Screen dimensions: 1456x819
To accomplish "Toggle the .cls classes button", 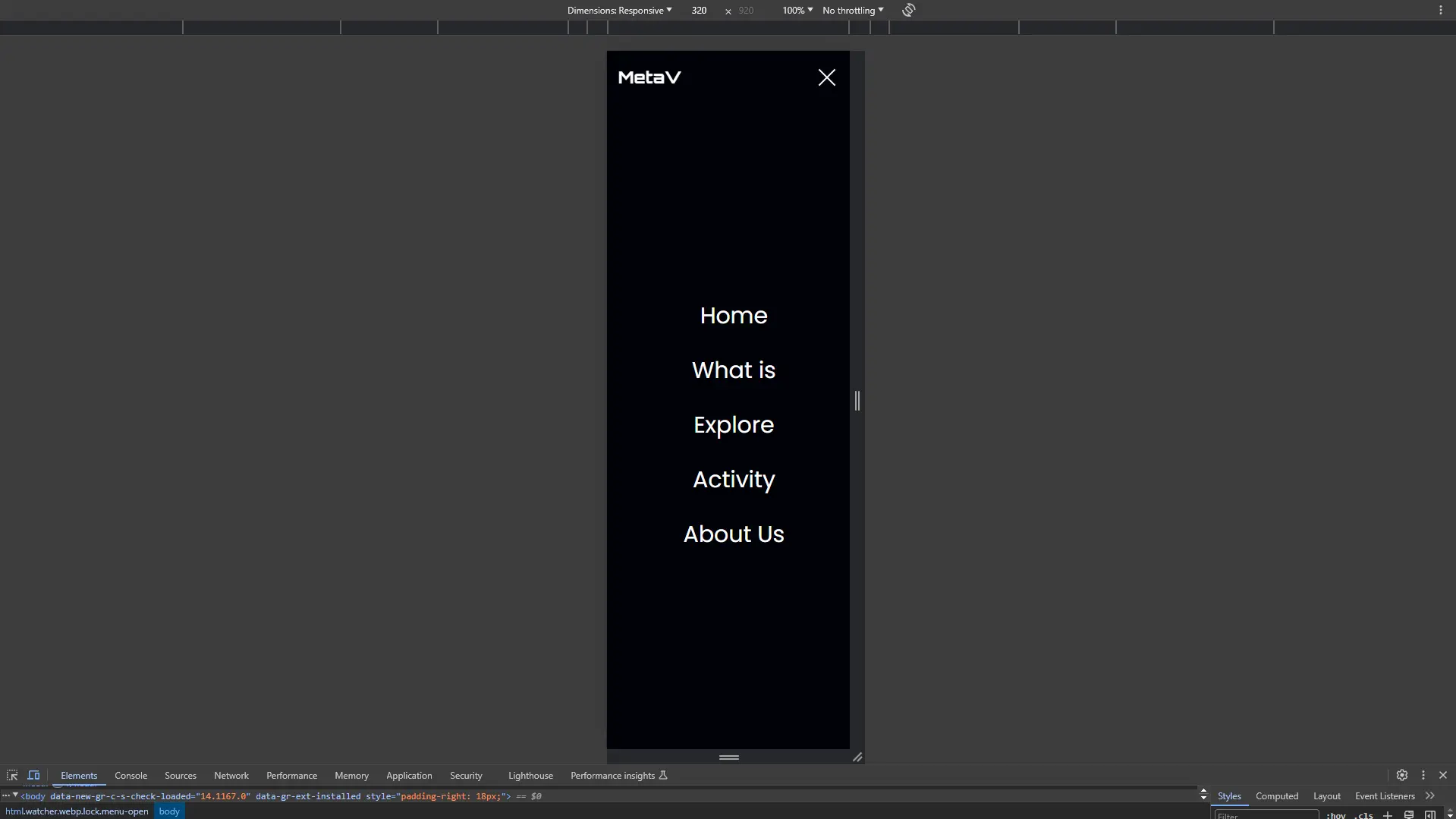I will [1363, 815].
